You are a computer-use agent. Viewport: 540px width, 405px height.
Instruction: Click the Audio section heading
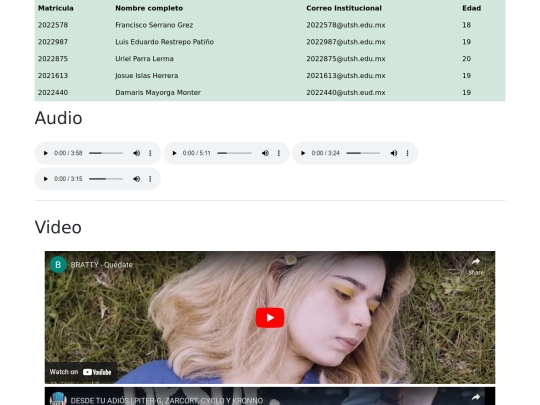point(59,118)
